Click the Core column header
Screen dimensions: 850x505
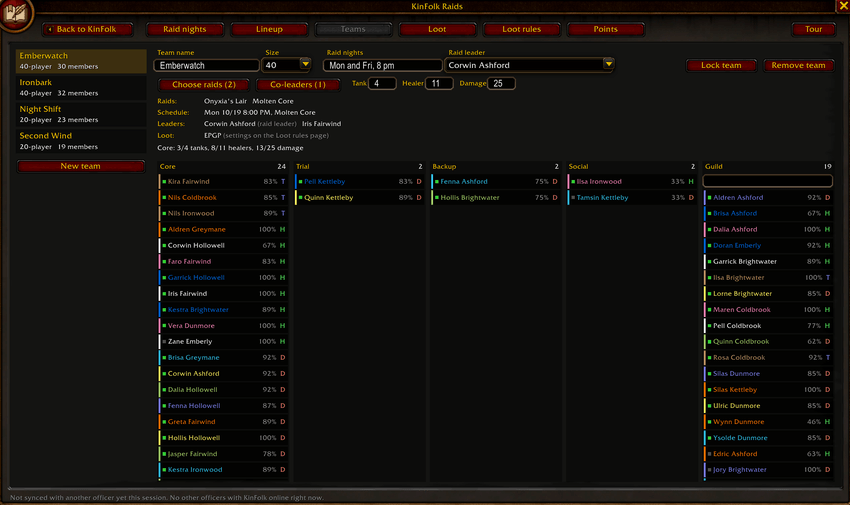[x=223, y=167]
